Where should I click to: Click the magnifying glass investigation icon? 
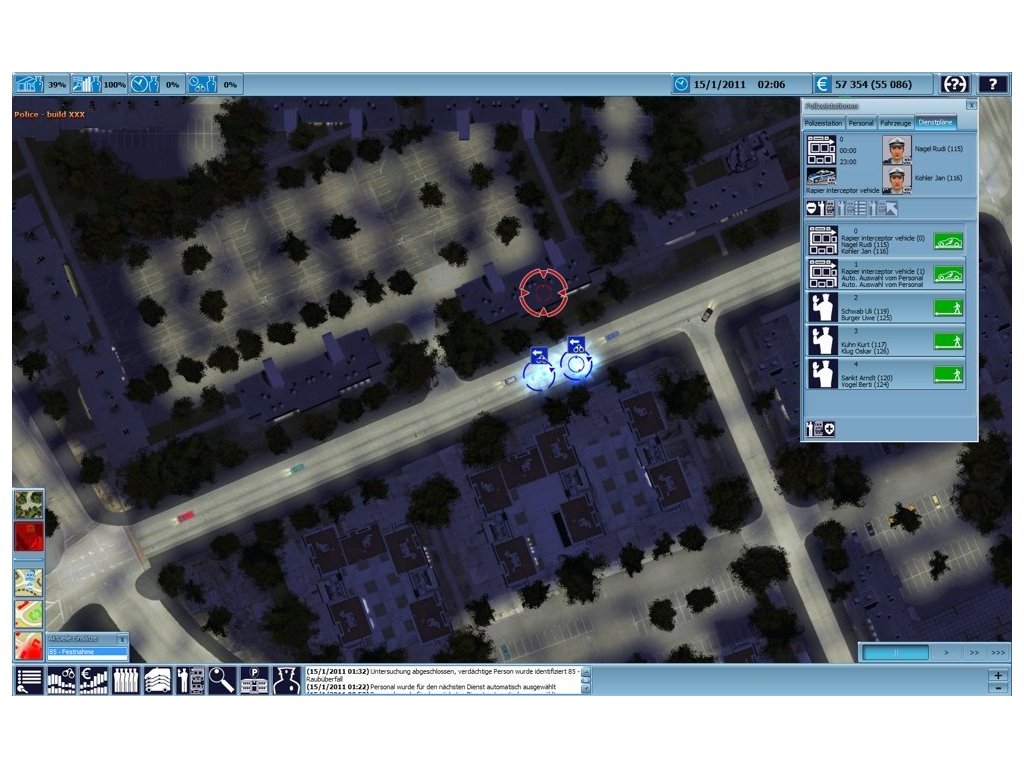point(222,680)
